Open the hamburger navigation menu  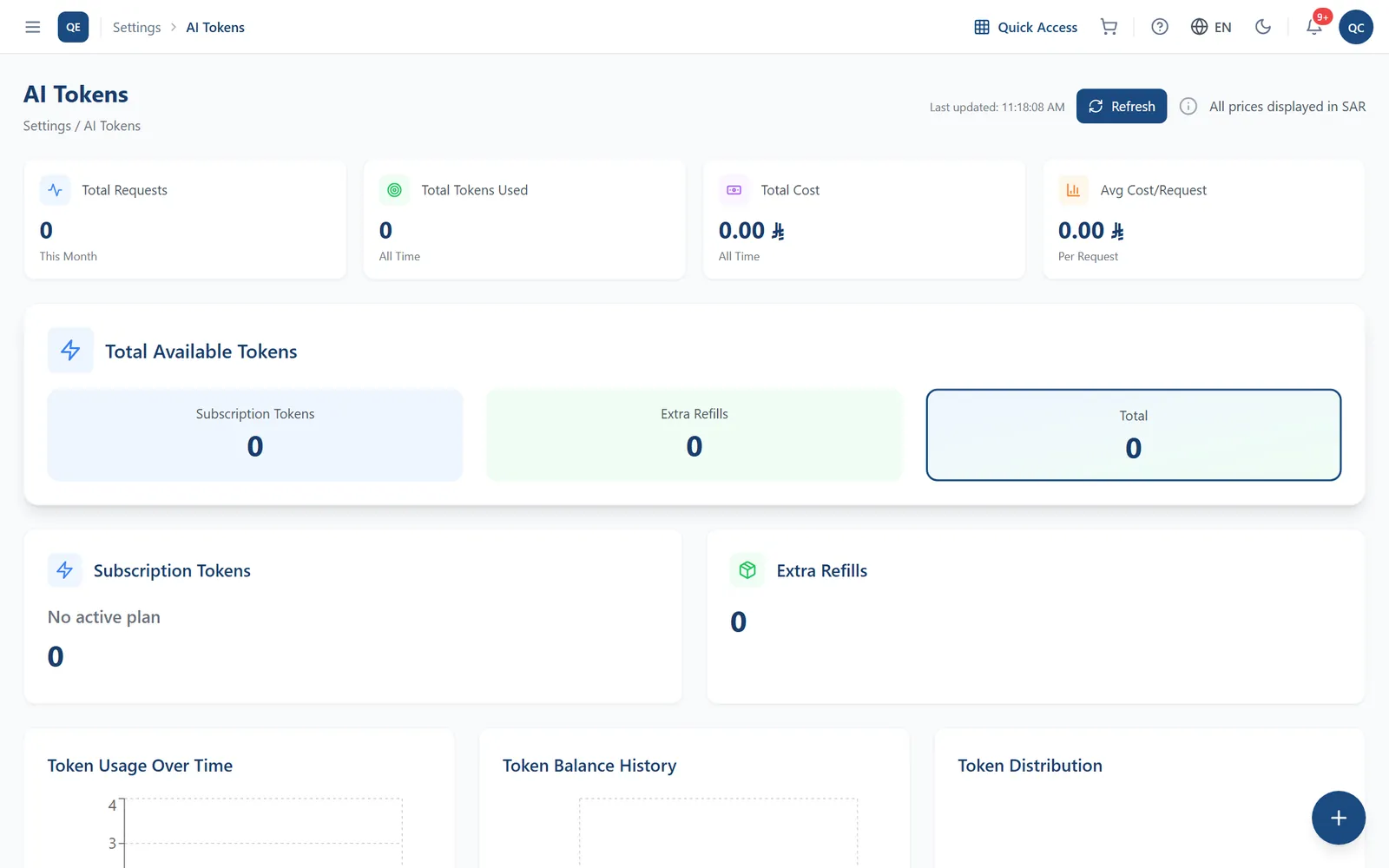(33, 27)
